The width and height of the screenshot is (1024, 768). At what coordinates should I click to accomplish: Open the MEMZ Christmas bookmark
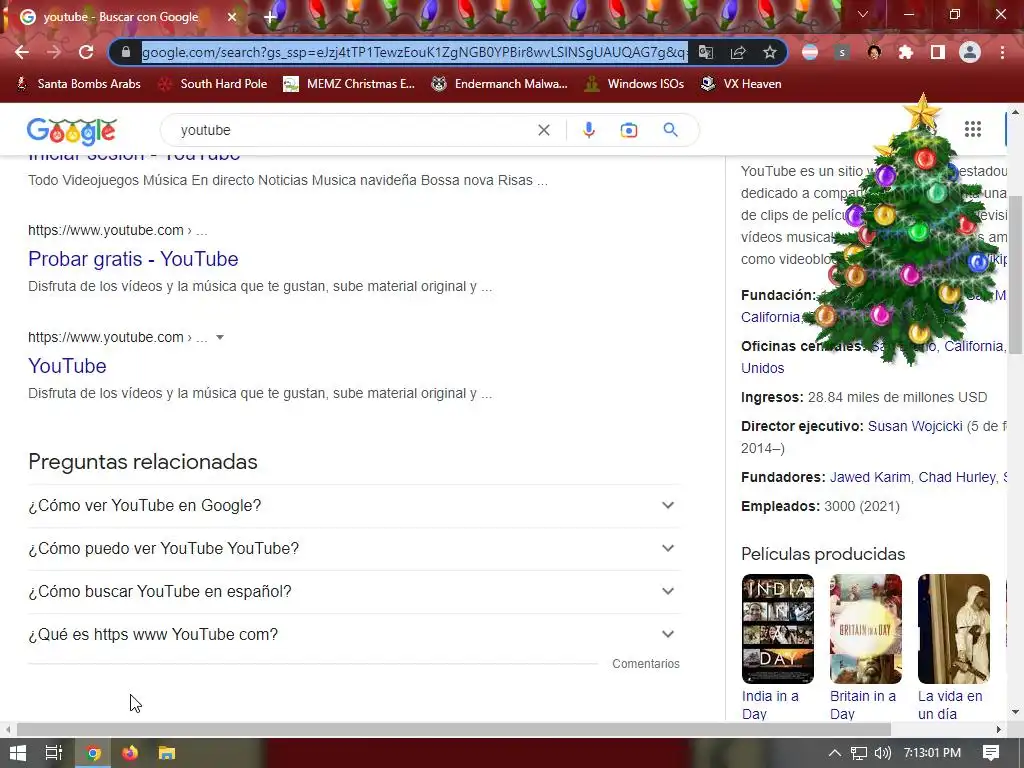pos(349,84)
